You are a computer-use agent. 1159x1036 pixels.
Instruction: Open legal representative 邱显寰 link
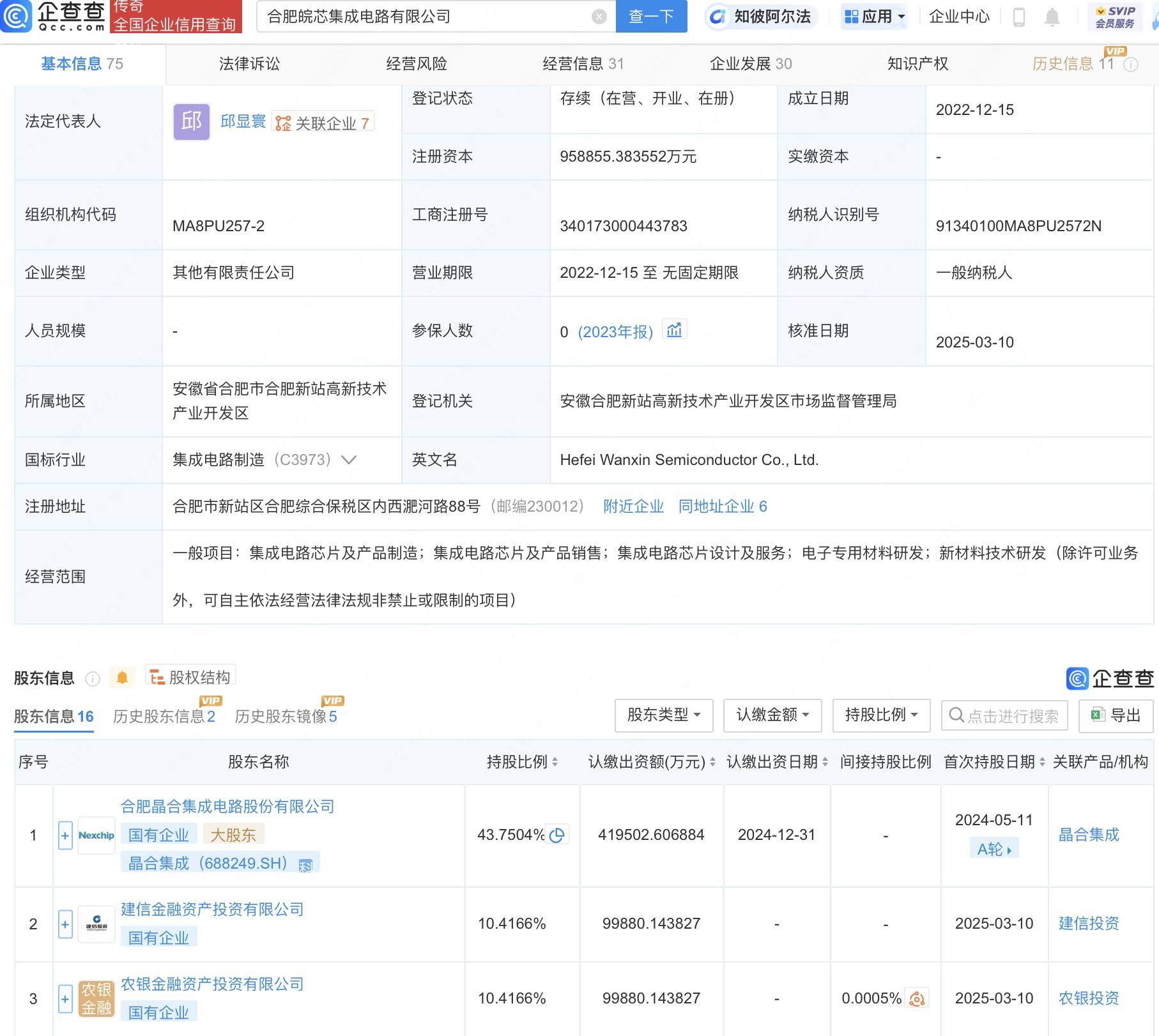(x=243, y=121)
